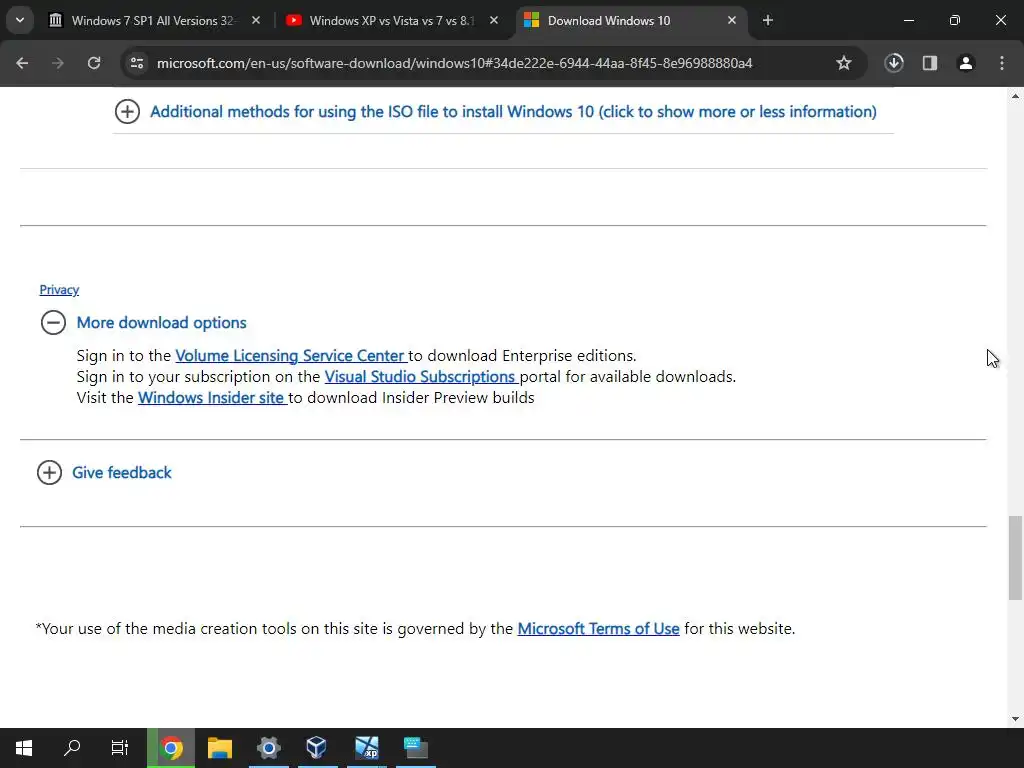This screenshot has height=768, width=1024.
Task: Minimize the Chrome window
Action: click(x=908, y=20)
